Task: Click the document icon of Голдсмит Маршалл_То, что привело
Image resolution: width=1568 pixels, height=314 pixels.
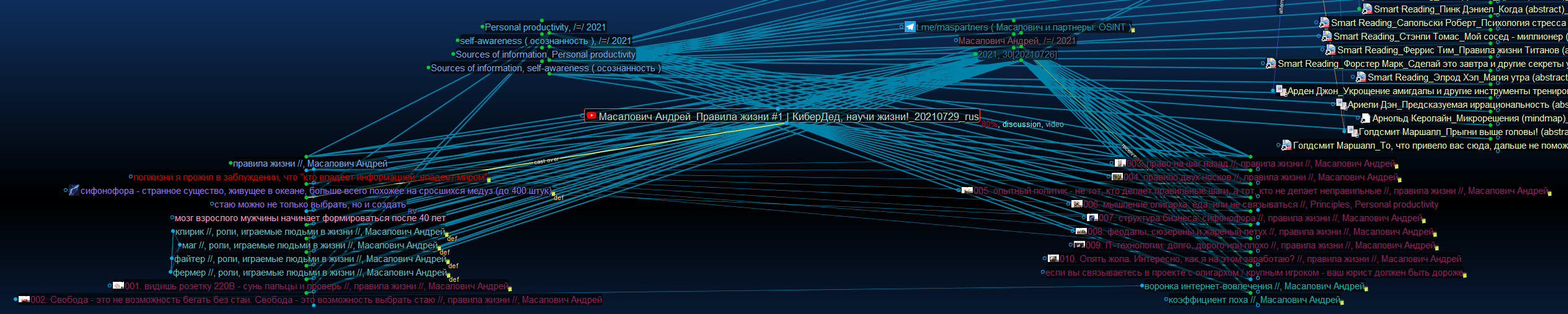Action: pyautogui.click(x=1287, y=146)
